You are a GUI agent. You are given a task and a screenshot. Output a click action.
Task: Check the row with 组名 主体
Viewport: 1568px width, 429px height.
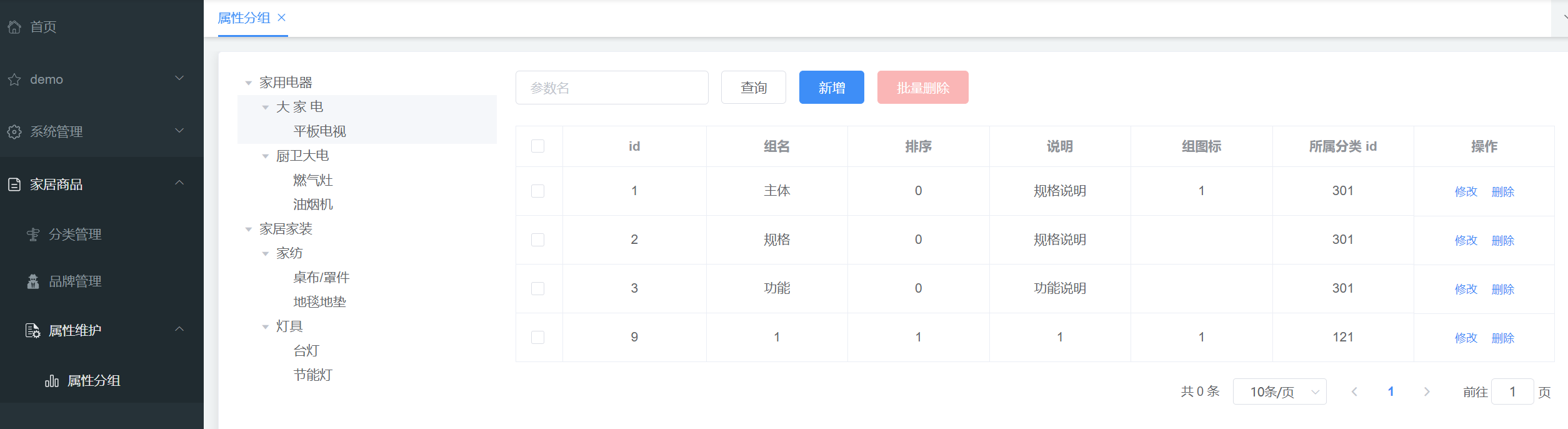tap(537, 191)
